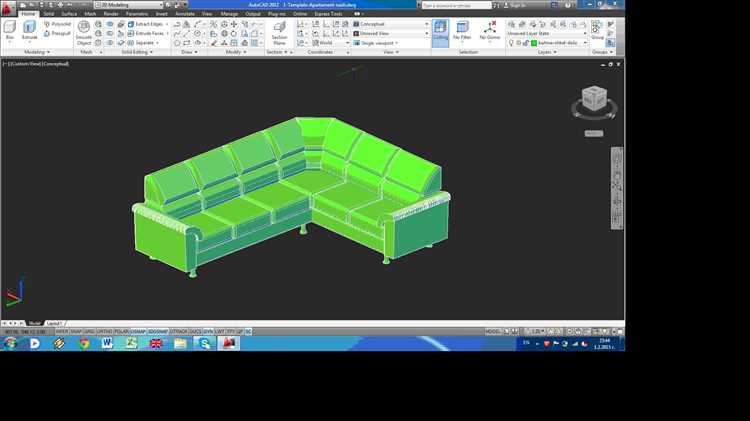Toggle SNAP mode in status bar
This screenshot has height=421, width=750.
click(75, 331)
